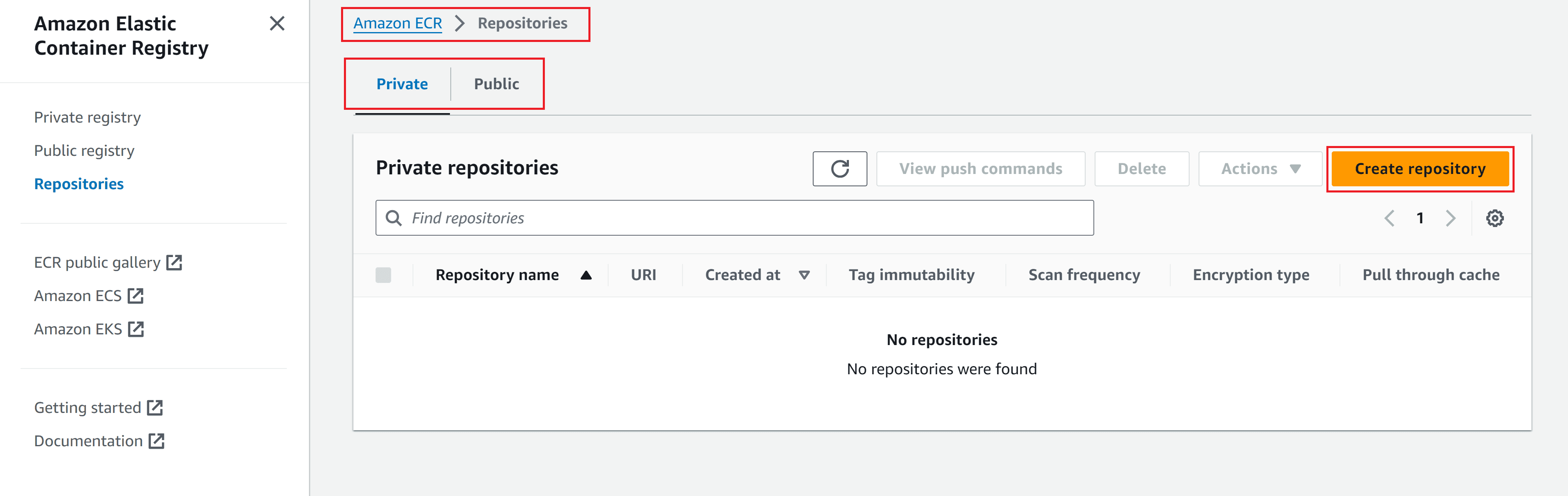The image size is (1568, 496).
Task: Expand the Actions dropdown
Action: 1259,169
